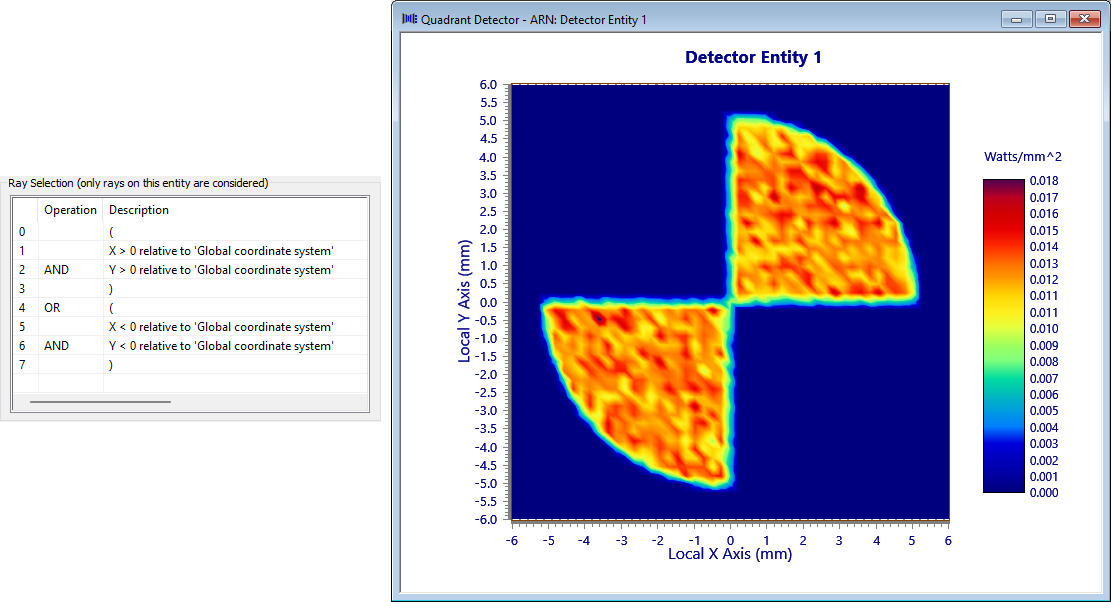
Task: Select the 'X < 0' condition in row 5
Action: (x=221, y=327)
